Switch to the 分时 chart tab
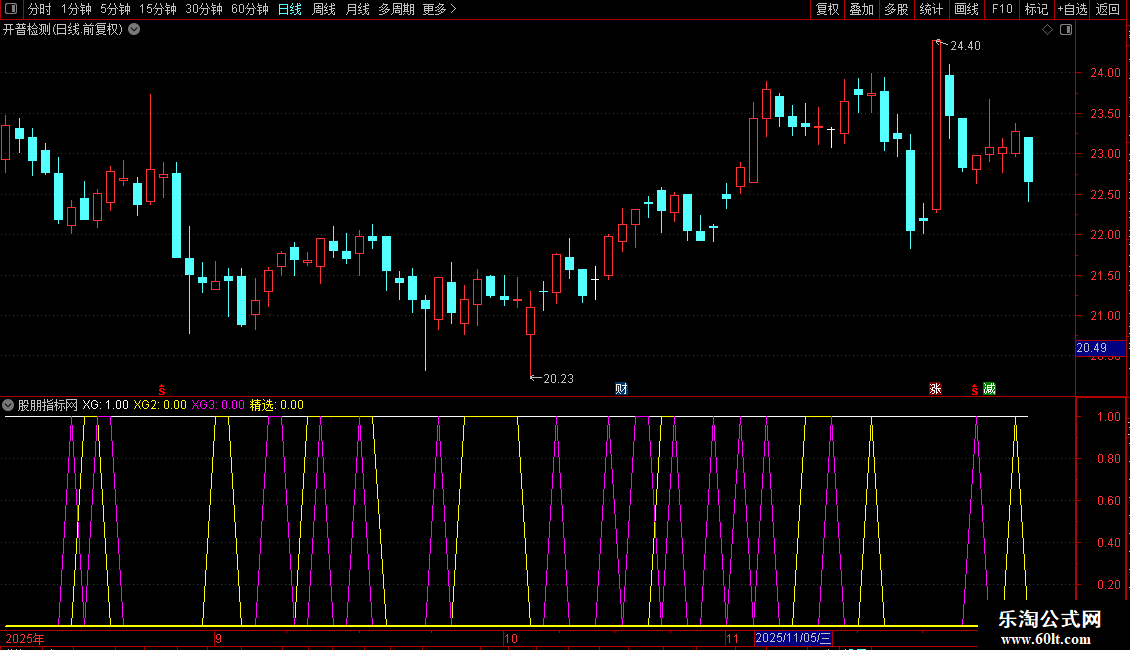Viewport: 1130px width, 650px height. pos(40,9)
